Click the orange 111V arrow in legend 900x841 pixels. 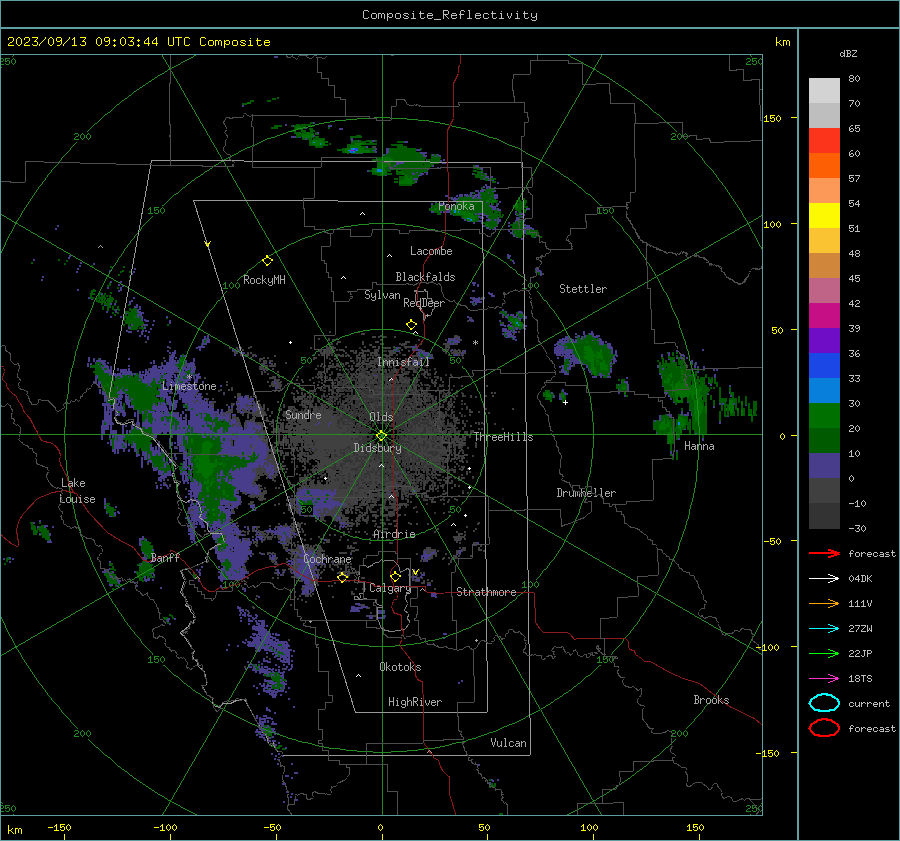pyautogui.click(x=824, y=603)
